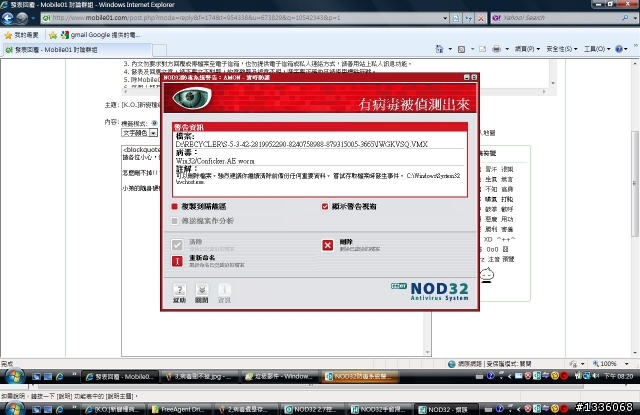Open the Safety (S) menu

click(x=562, y=49)
